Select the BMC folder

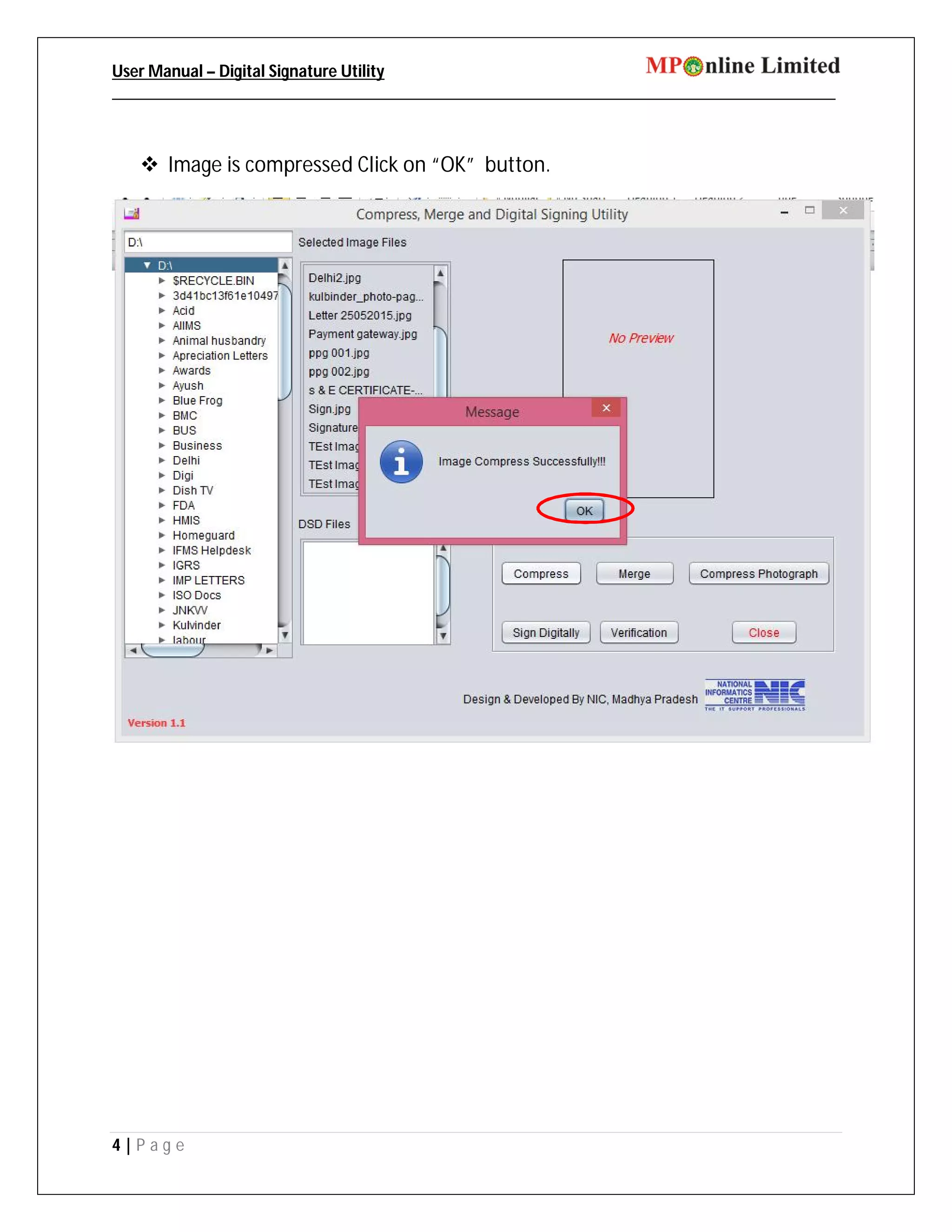tap(185, 415)
